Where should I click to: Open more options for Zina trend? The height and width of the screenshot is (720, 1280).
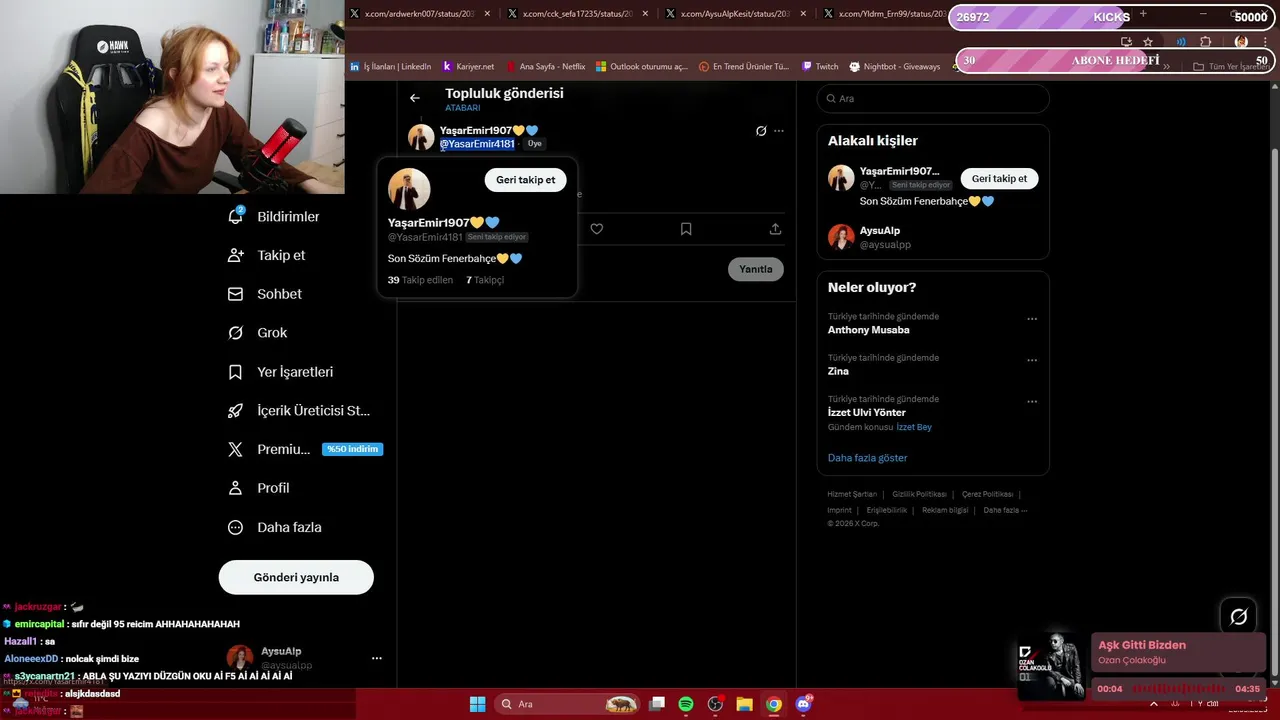[1032, 360]
